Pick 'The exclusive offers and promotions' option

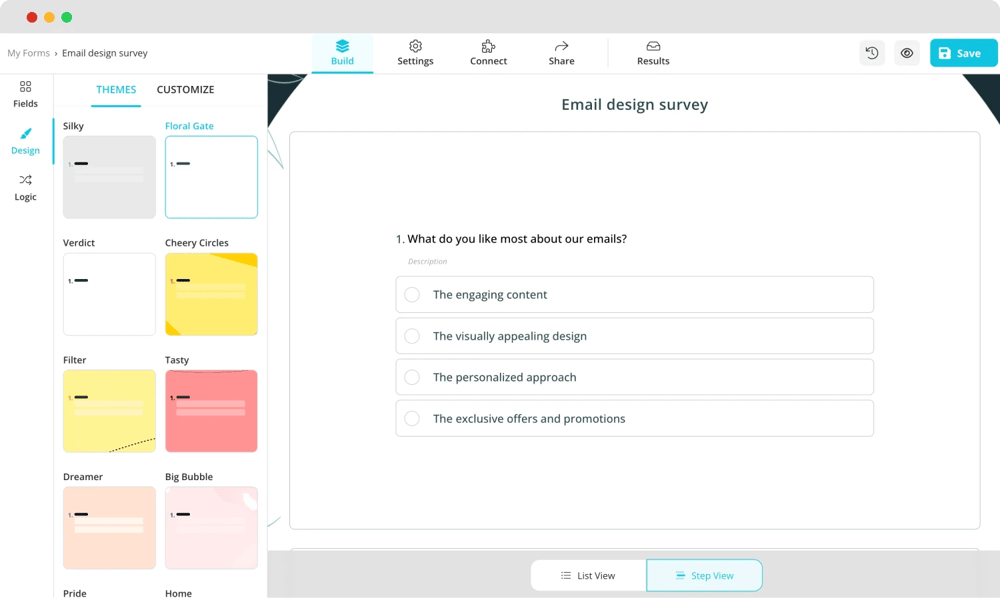point(412,419)
